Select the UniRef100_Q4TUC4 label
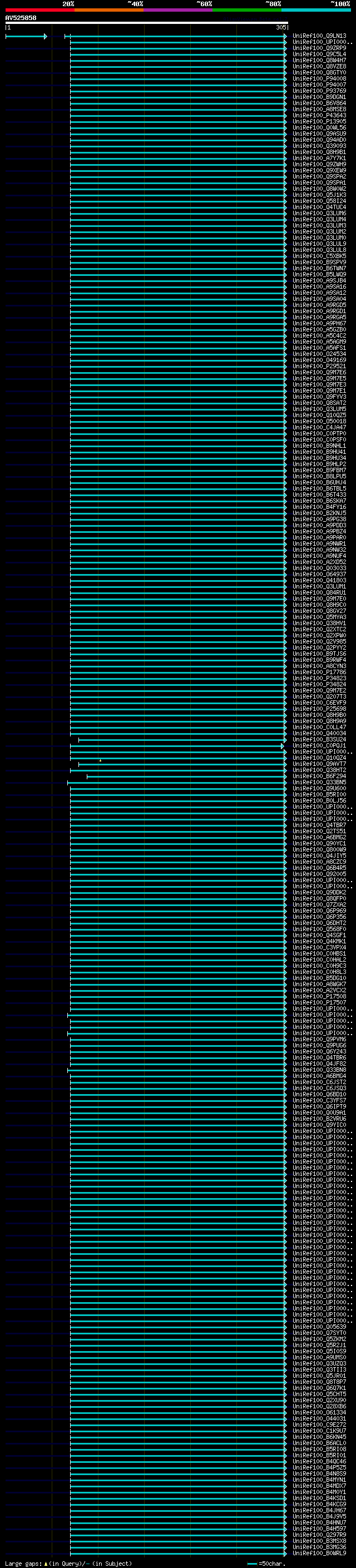This screenshot has height=1568, width=356. point(319,207)
